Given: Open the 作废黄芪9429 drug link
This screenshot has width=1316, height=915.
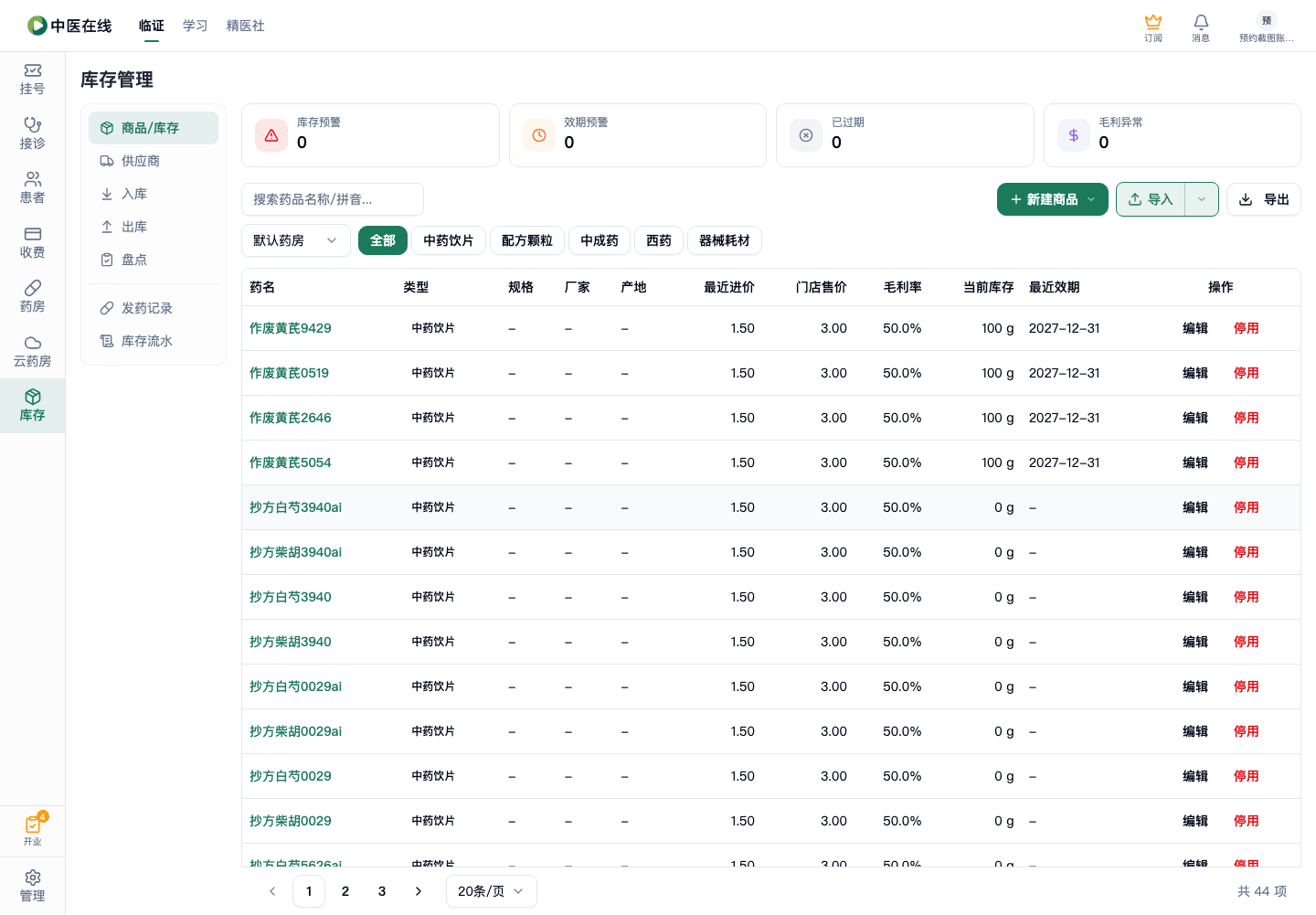Looking at the screenshot, I should (x=291, y=328).
